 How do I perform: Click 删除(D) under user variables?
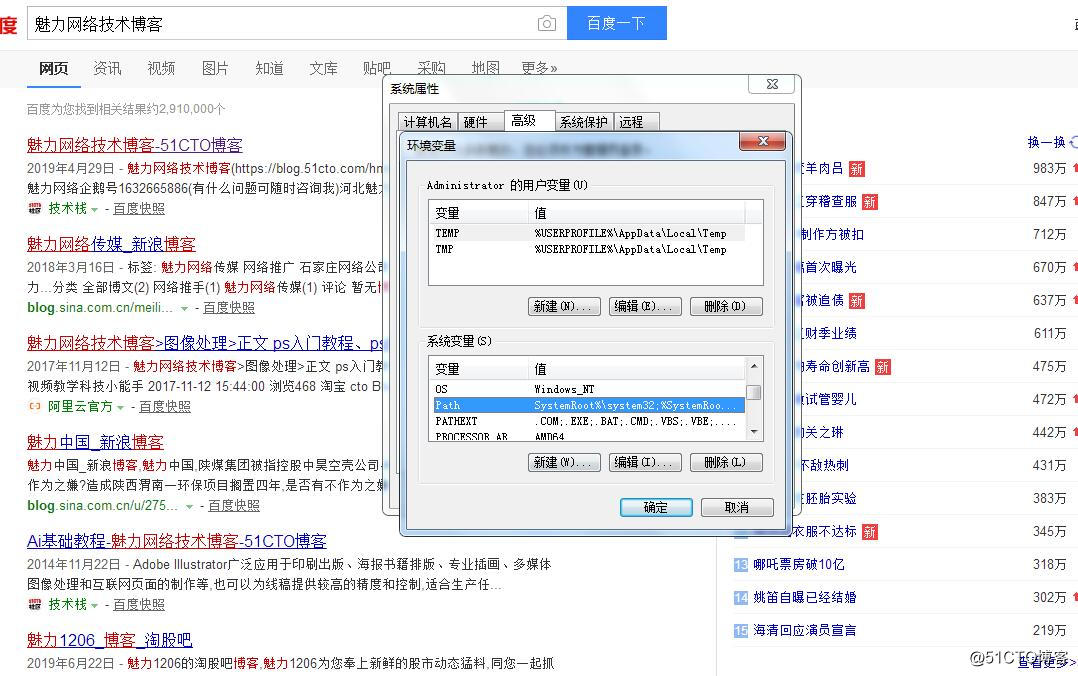[726, 306]
